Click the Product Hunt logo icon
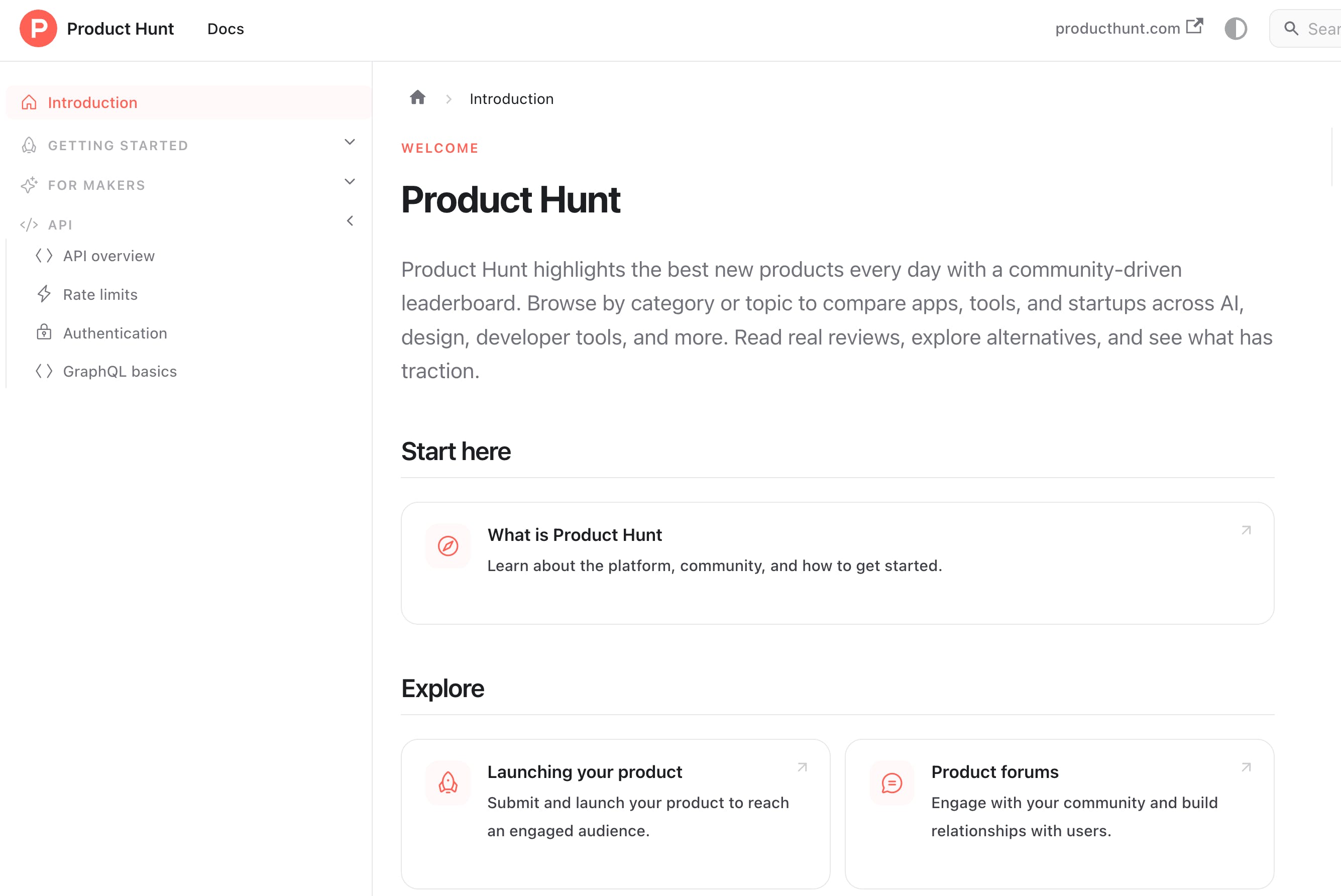The image size is (1341, 896). (38, 28)
